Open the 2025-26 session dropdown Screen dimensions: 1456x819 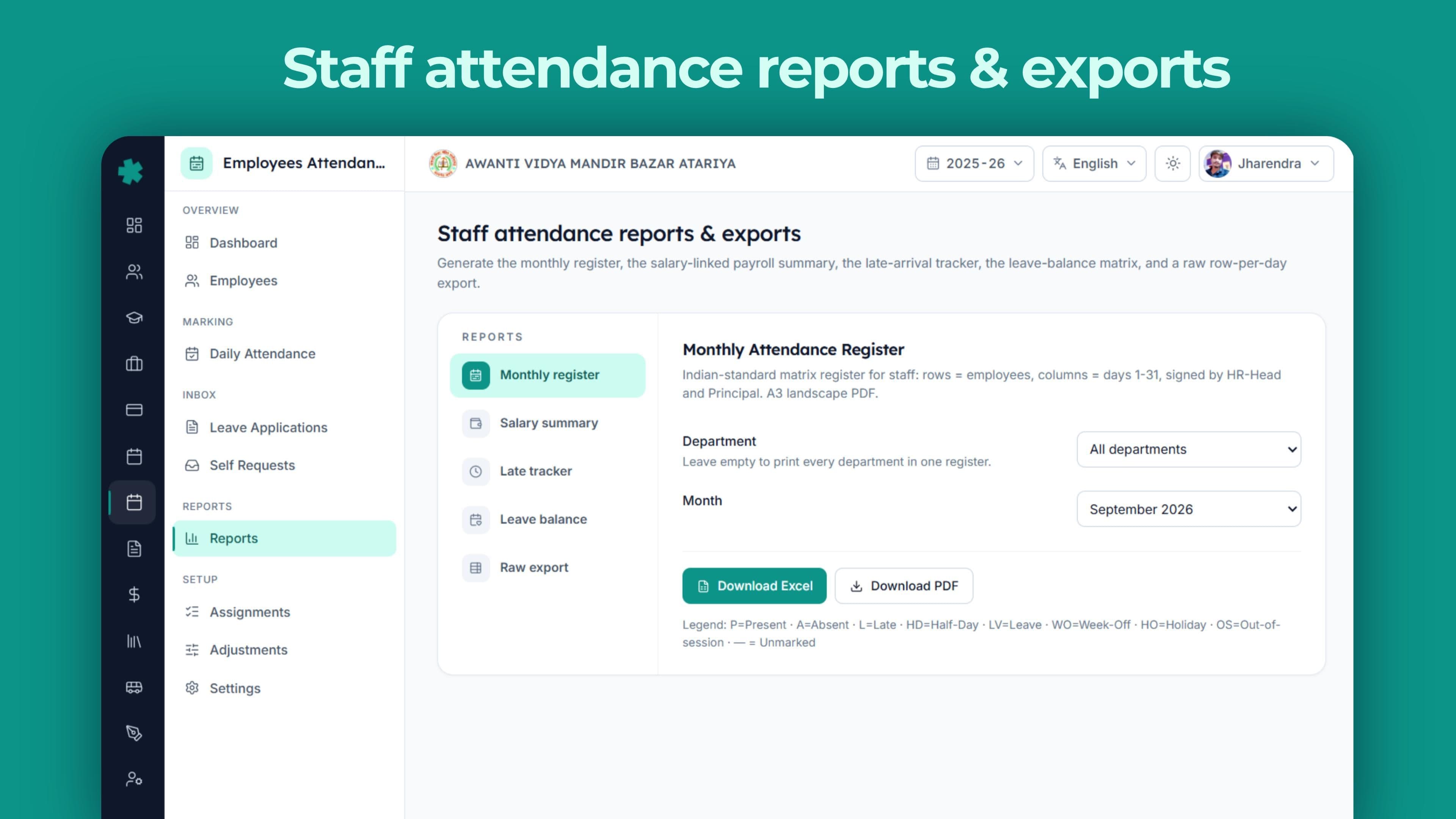click(x=974, y=163)
